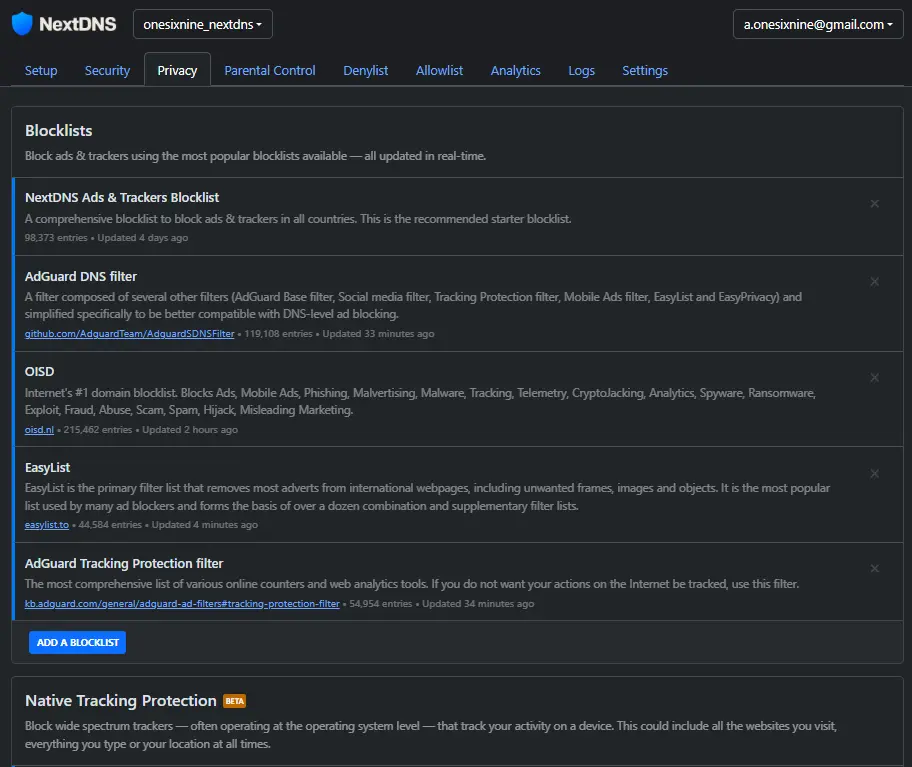The height and width of the screenshot is (767, 912).
Task: Click the NextDNS shield logo
Action: tap(22, 23)
